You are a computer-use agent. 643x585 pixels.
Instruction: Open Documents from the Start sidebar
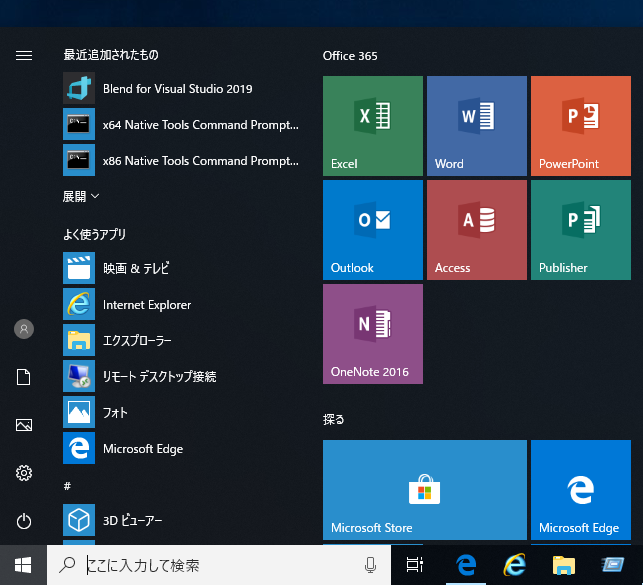point(24,377)
